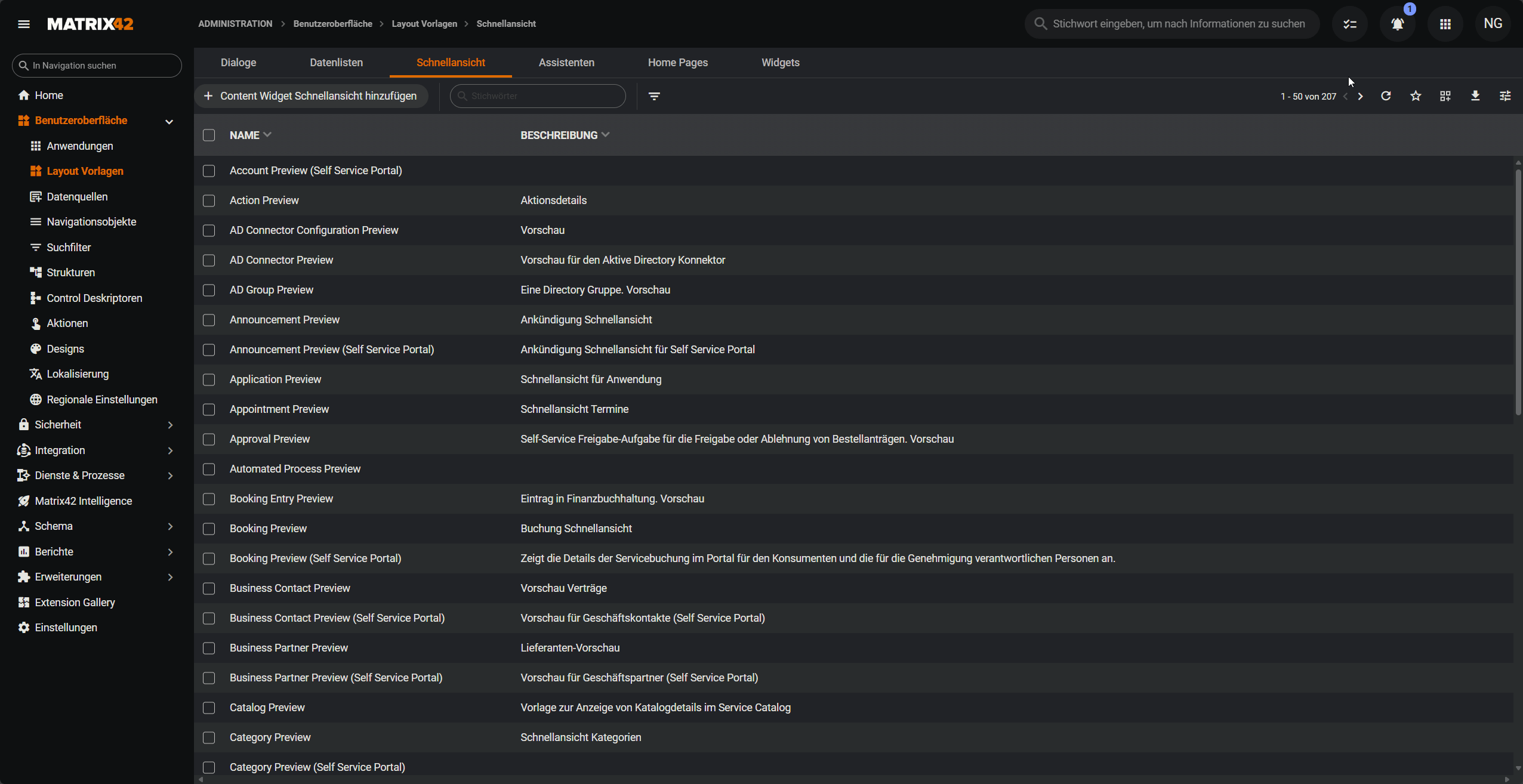Open the apps grid launcher
This screenshot has height=784, width=1523.
click(1445, 24)
